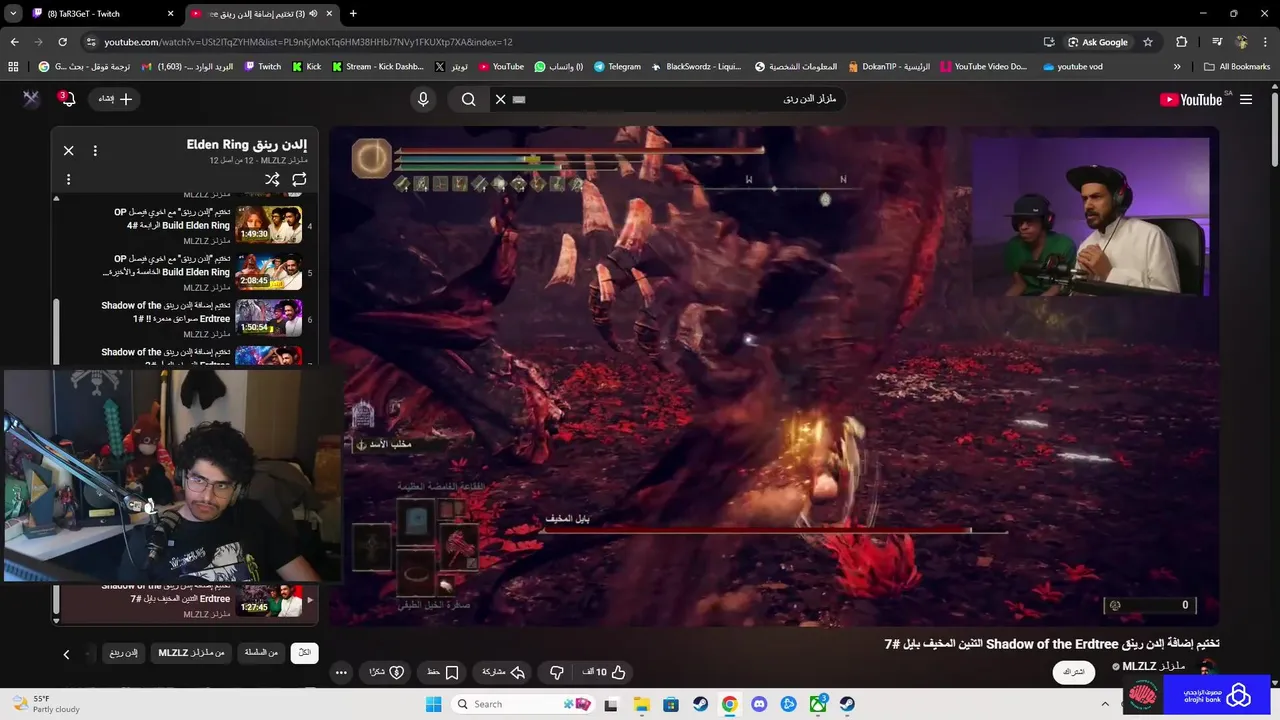Image resolution: width=1280 pixels, height=720 pixels.
Task: Open the tab search dropdown arrow
Action: click(x=13, y=13)
